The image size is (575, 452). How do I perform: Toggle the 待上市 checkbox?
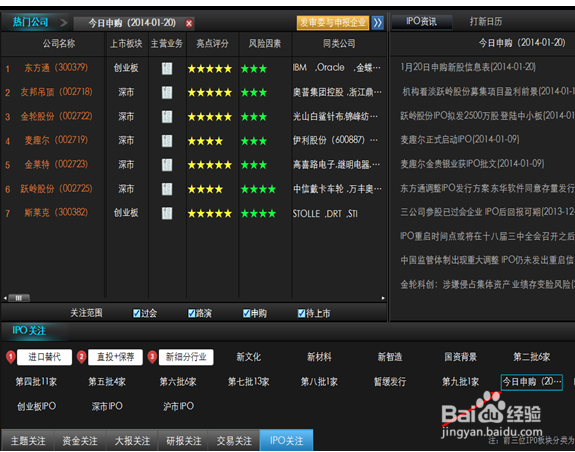click(301, 313)
